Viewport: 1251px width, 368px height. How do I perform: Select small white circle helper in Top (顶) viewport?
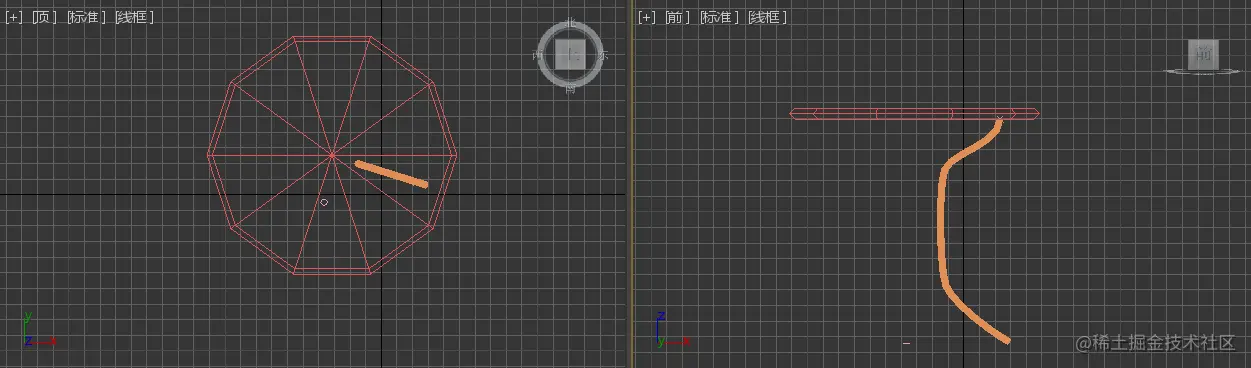(324, 202)
